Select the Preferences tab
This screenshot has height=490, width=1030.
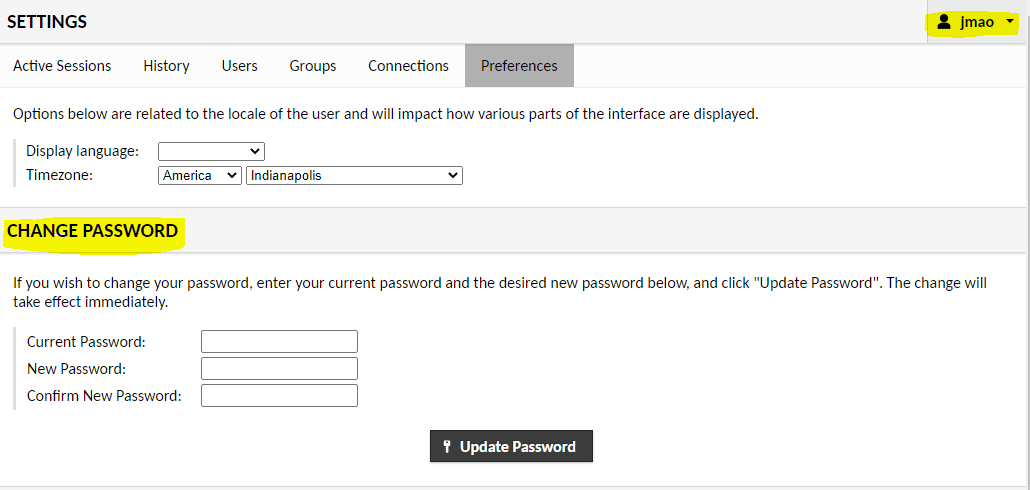(519, 66)
